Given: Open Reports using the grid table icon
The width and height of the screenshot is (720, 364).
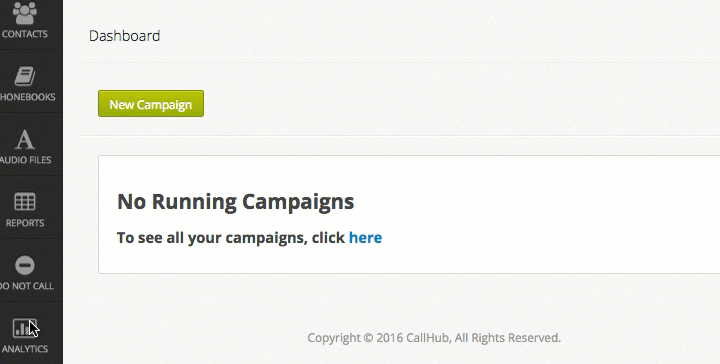Looking at the screenshot, I should [25, 202].
